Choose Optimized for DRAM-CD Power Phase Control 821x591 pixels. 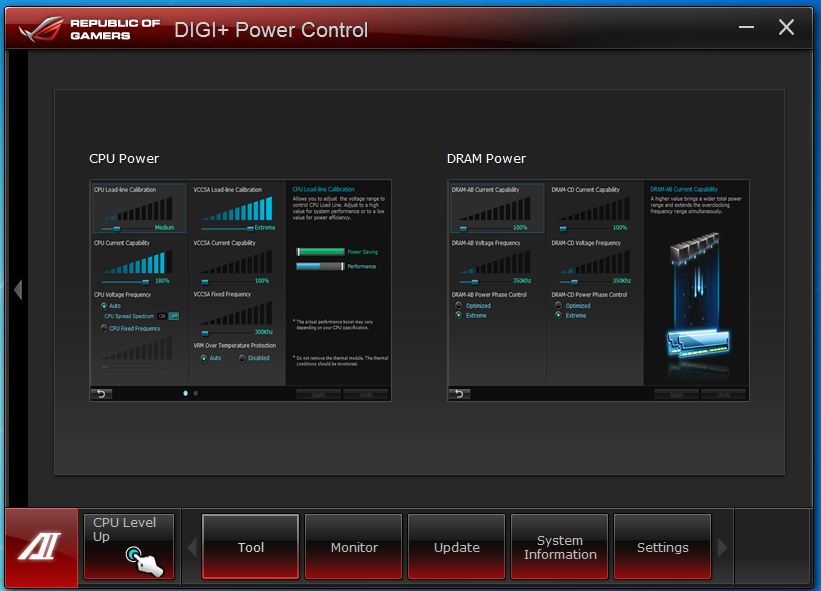pos(558,306)
